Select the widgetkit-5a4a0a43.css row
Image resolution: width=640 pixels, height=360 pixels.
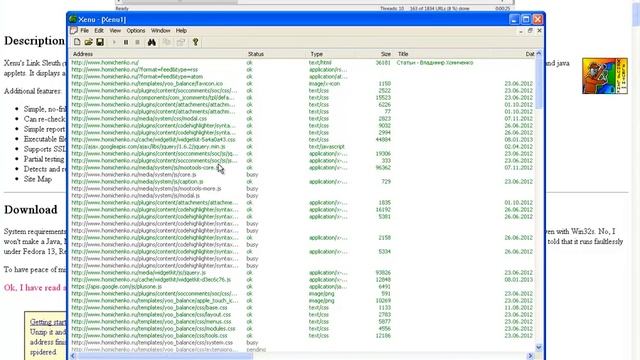[x=302, y=140]
